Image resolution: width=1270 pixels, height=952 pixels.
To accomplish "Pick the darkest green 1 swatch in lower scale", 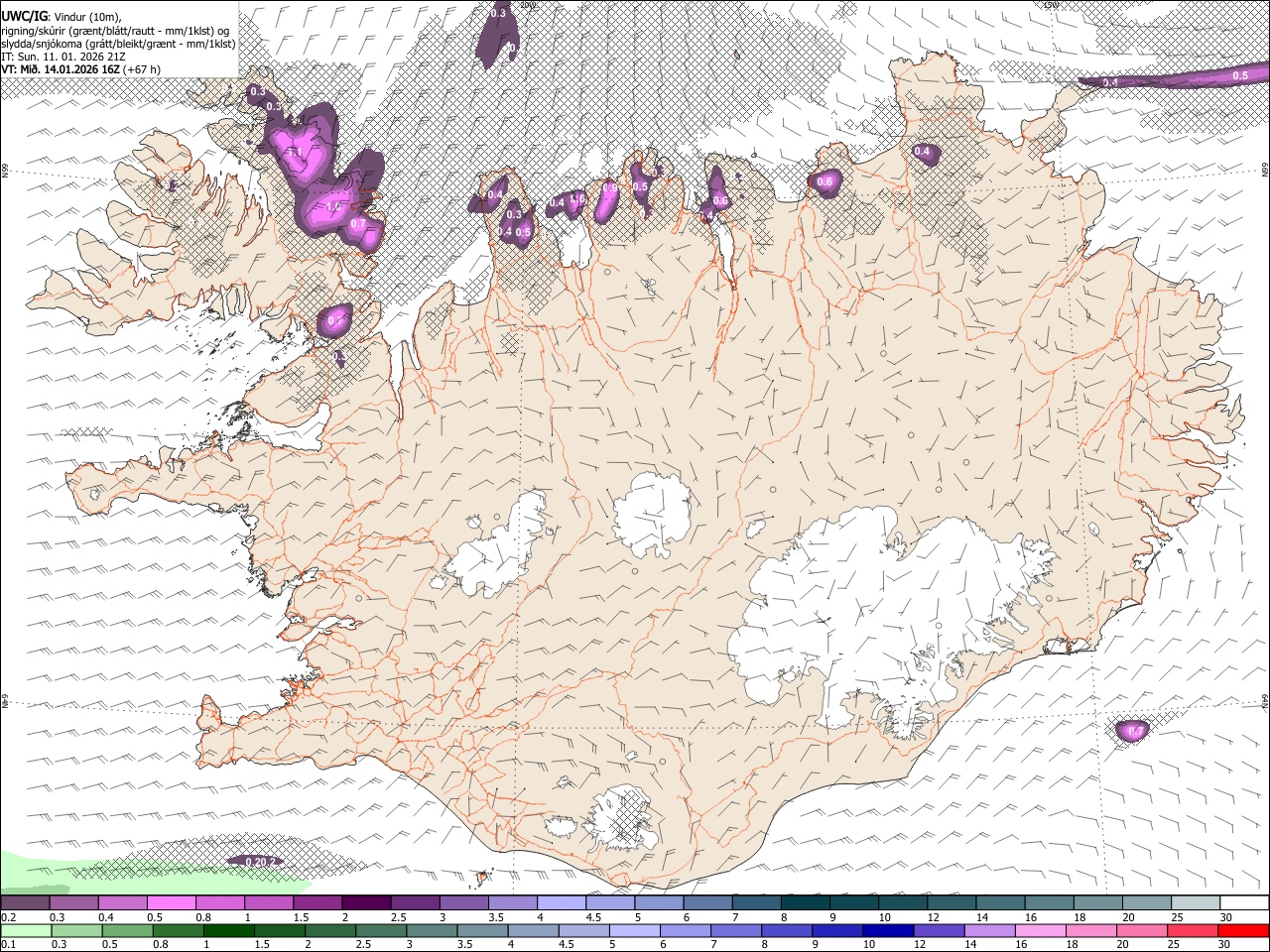I will [228, 930].
